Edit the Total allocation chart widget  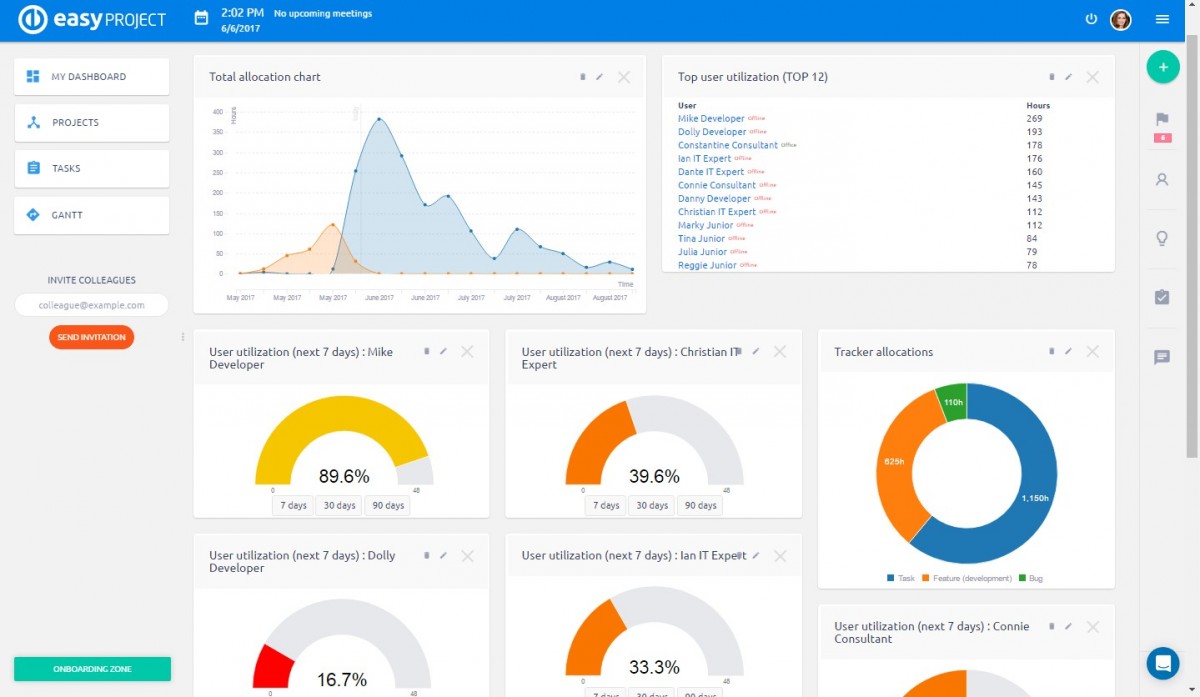[x=600, y=76]
